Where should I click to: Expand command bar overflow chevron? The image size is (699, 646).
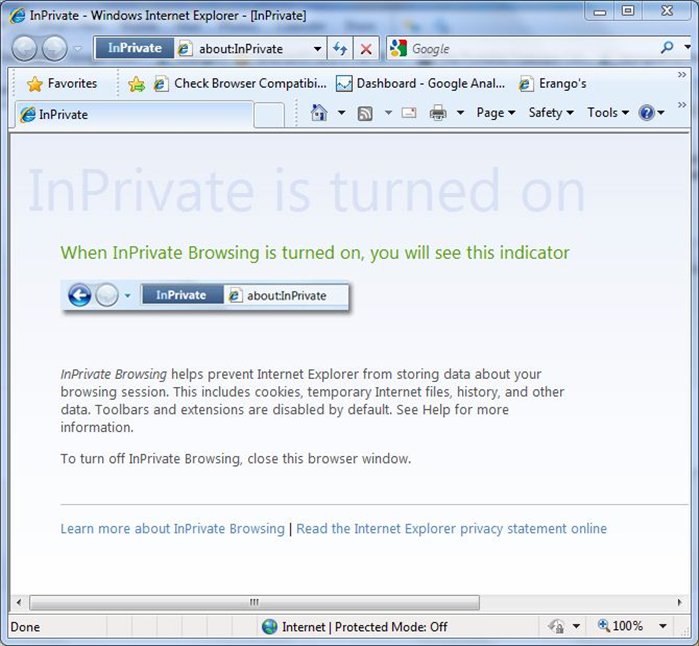pyautogui.click(x=682, y=105)
